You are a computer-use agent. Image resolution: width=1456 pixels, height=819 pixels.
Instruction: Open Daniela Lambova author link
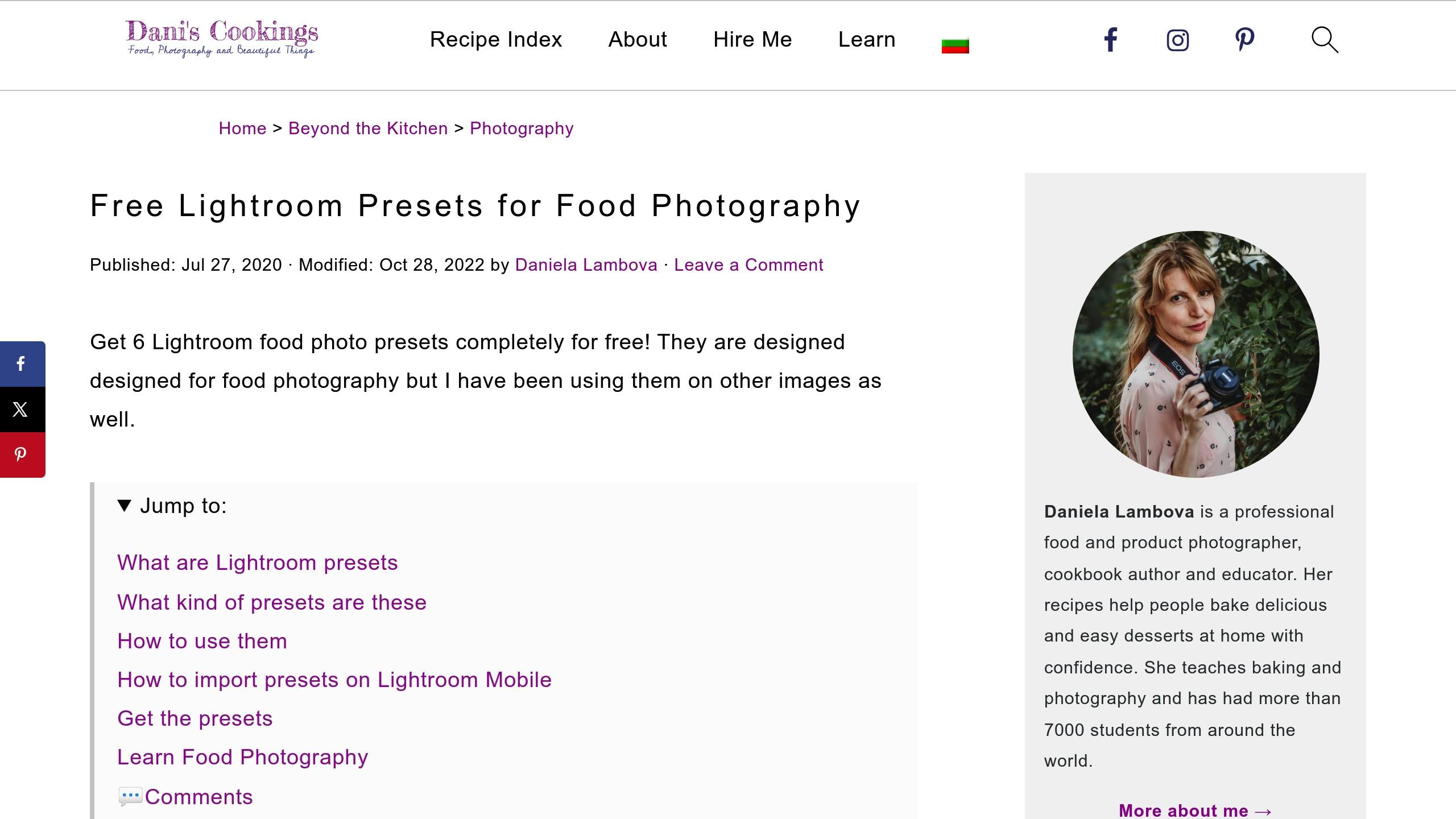point(586,265)
